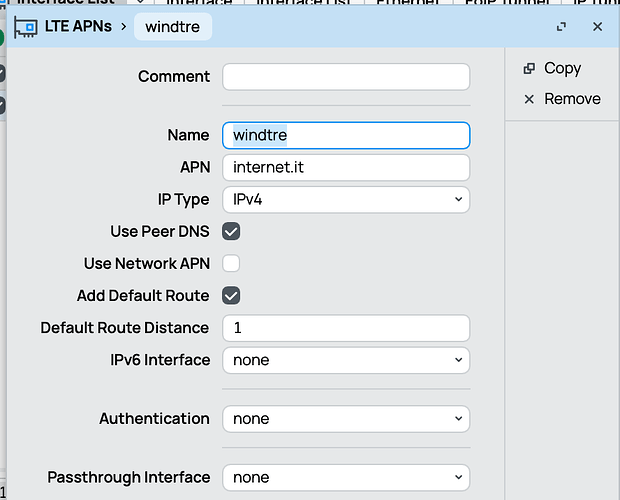Copy this APN entry

tap(552, 68)
